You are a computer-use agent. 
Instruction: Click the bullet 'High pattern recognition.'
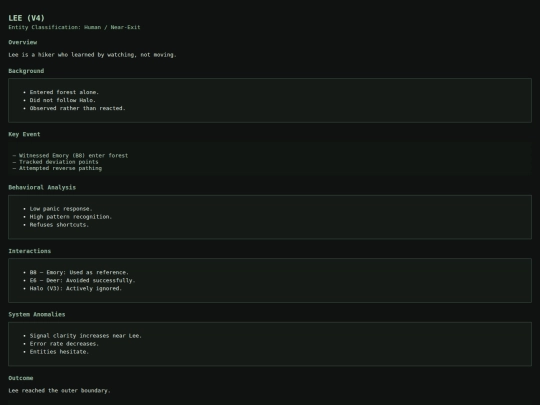[71, 217]
